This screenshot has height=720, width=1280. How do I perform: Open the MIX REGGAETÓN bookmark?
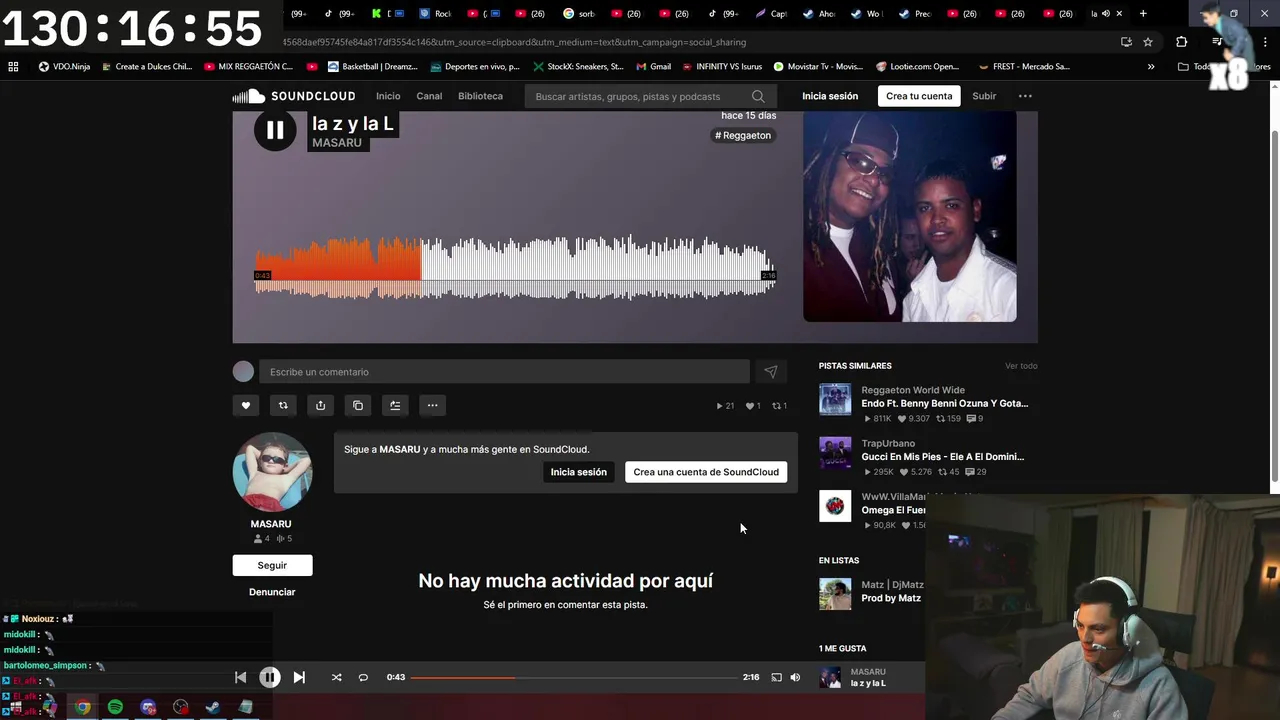coord(249,67)
